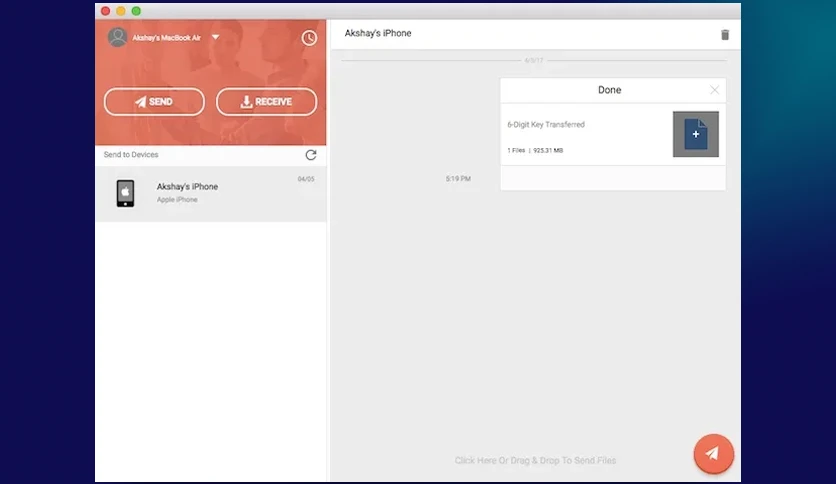836x484 pixels.
Task: Minimize the window with the yellow button
Action: coord(121,11)
